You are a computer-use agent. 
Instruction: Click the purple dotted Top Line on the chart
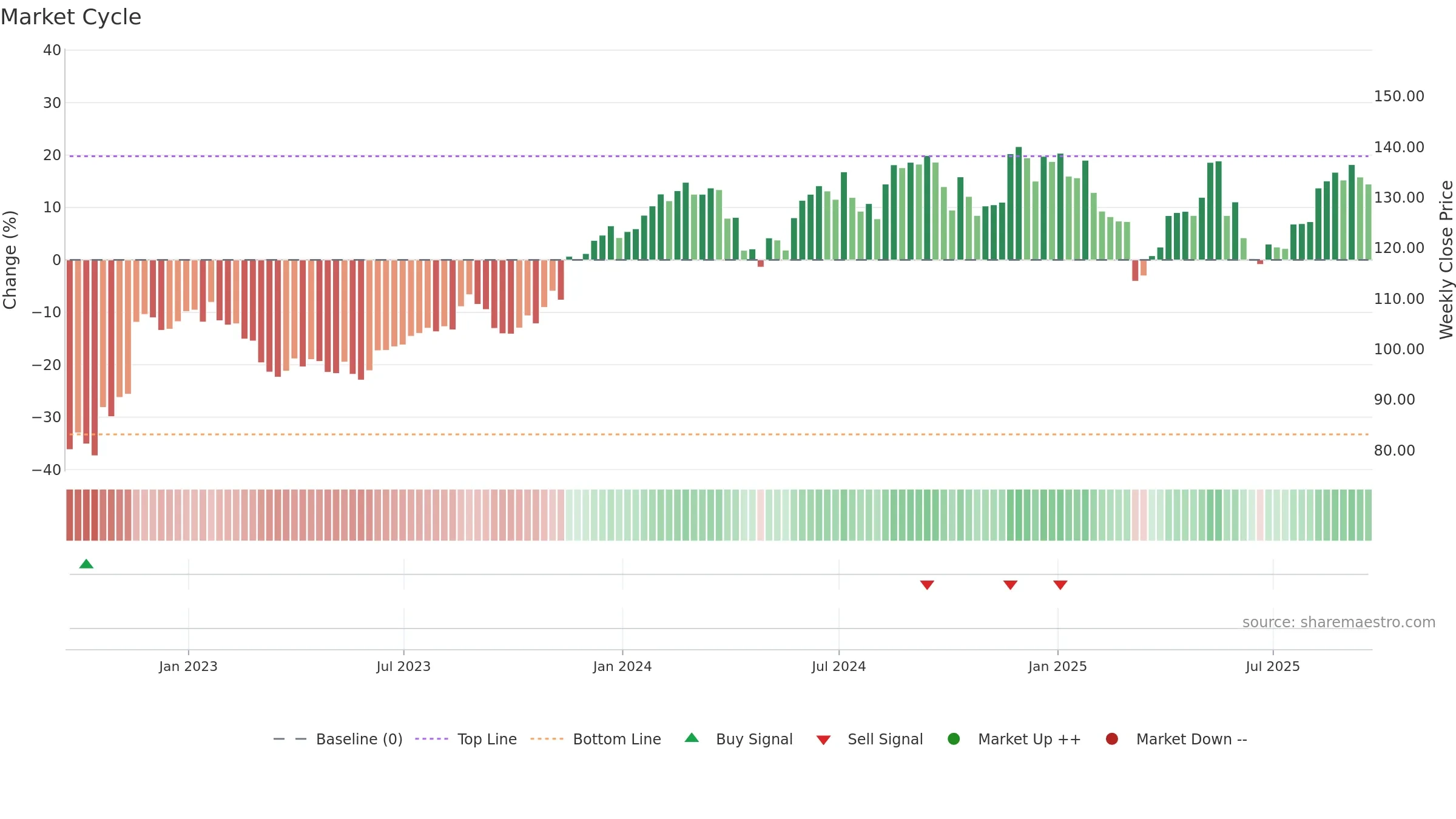click(x=719, y=156)
